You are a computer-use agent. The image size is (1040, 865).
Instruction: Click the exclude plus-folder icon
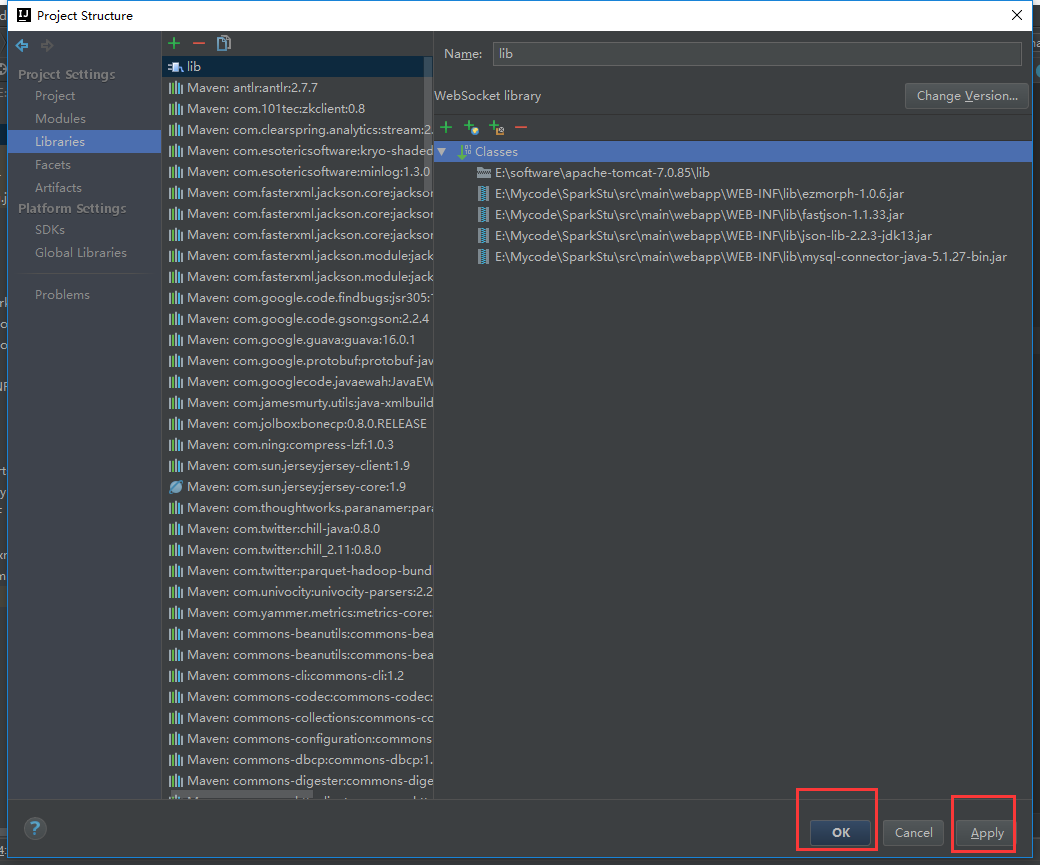coord(496,127)
